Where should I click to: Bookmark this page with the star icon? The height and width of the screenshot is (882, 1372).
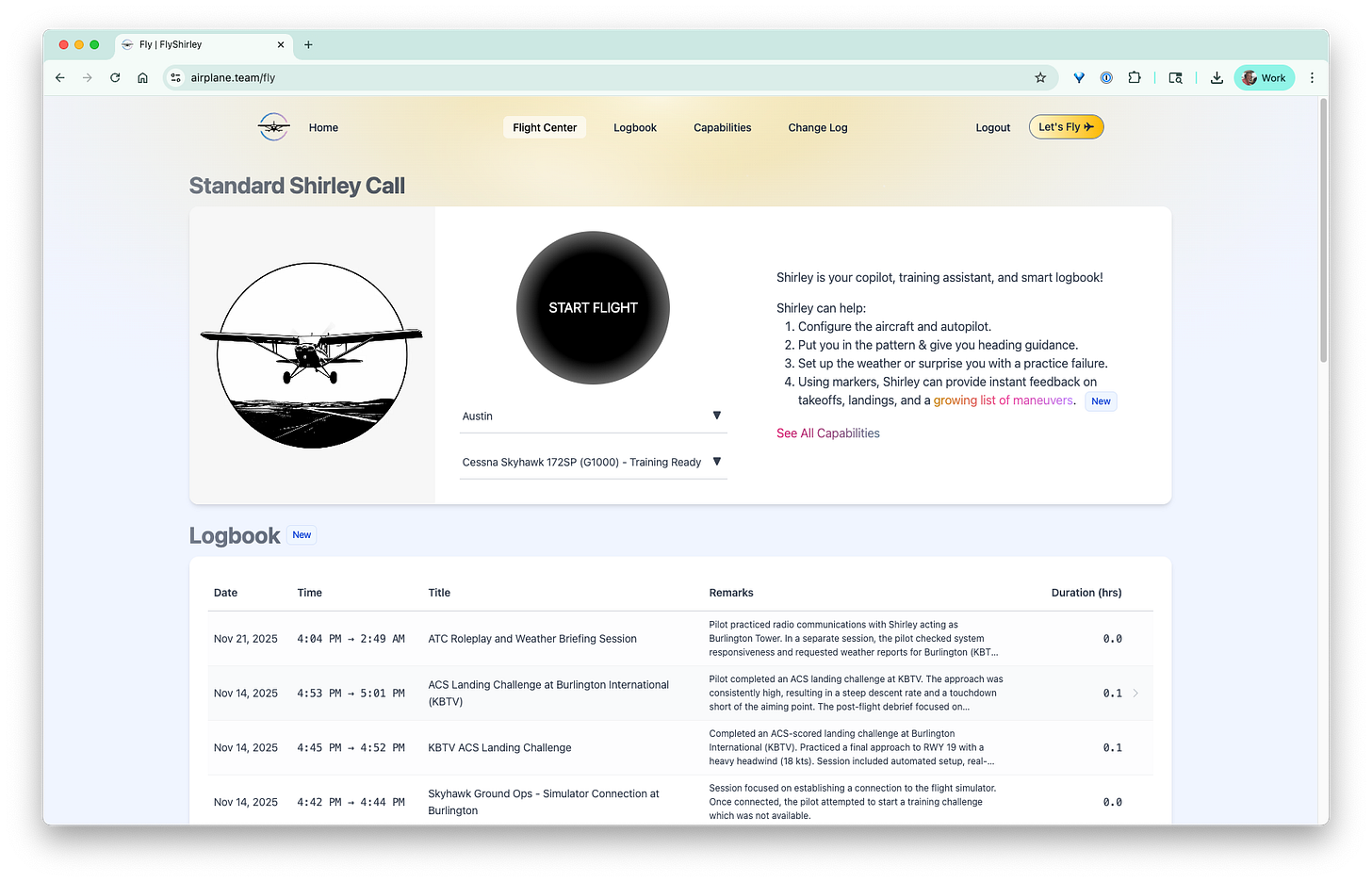coord(1040,78)
